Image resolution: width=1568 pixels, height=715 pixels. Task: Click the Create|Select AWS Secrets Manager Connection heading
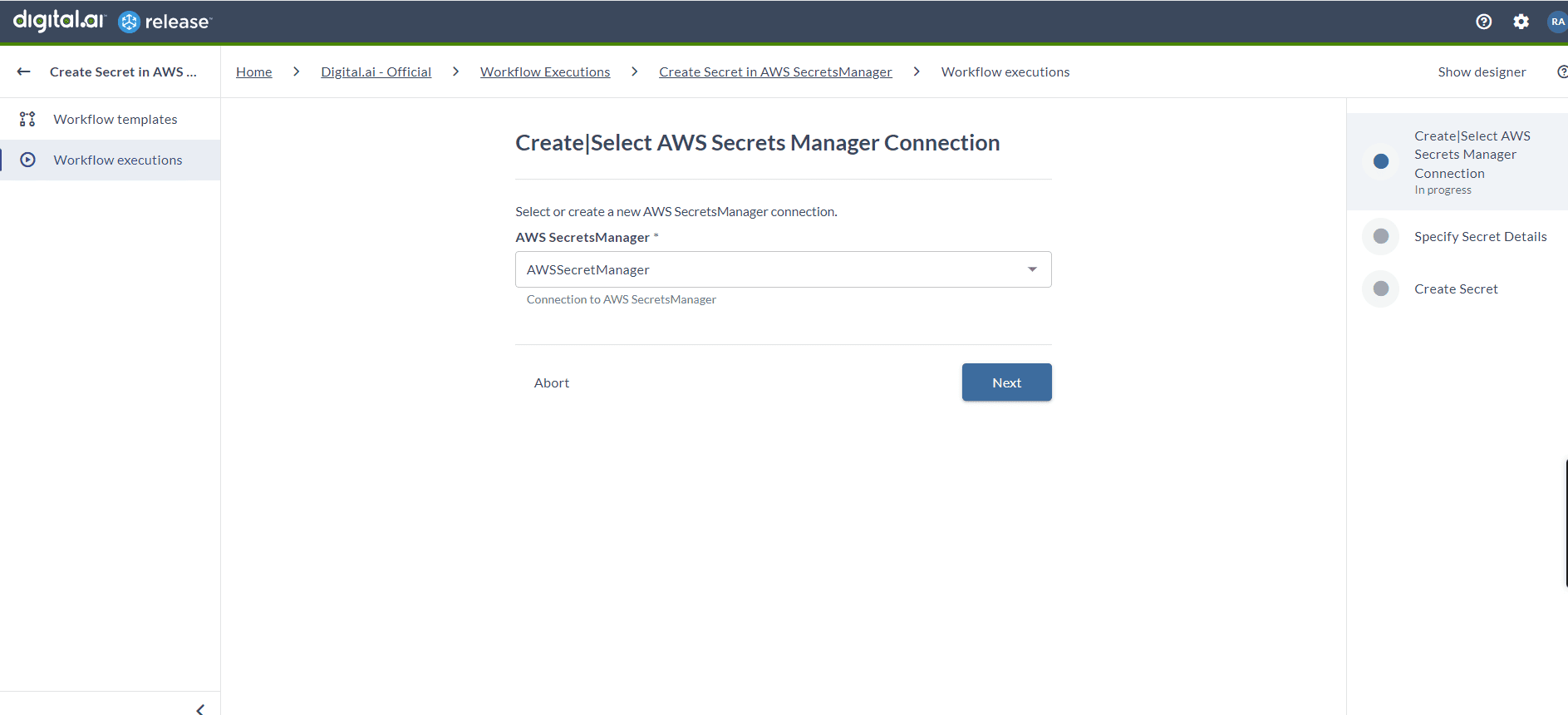click(757, 143)
